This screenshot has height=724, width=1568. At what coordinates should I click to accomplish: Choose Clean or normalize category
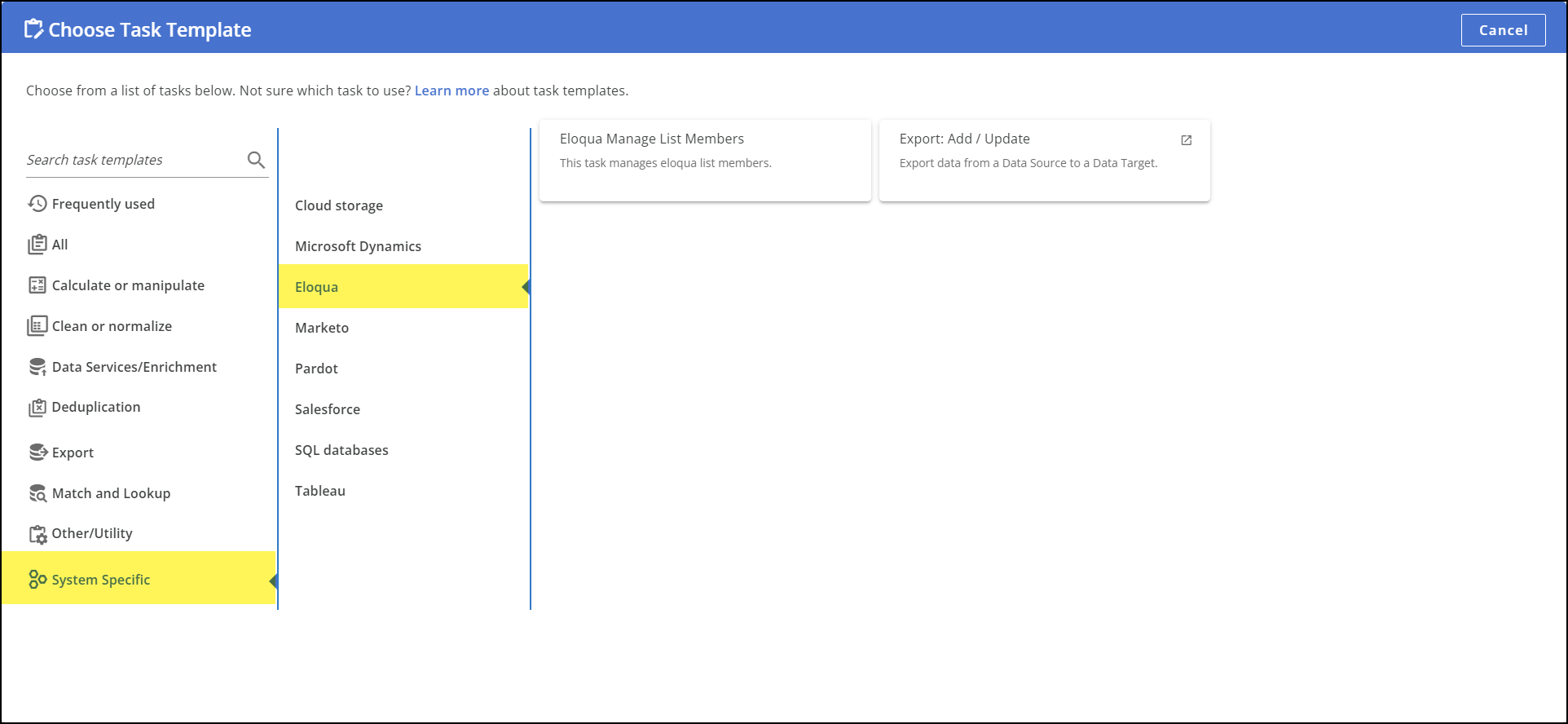112,326
